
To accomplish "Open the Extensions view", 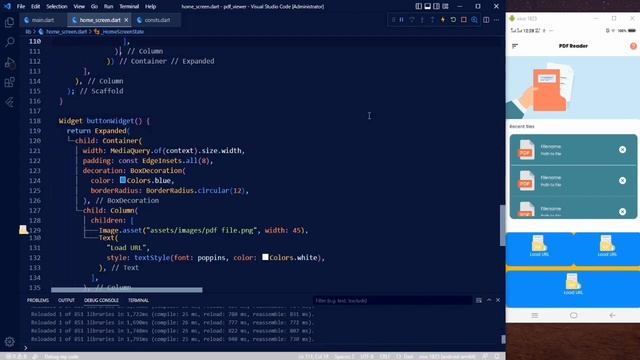I will 9,82.
